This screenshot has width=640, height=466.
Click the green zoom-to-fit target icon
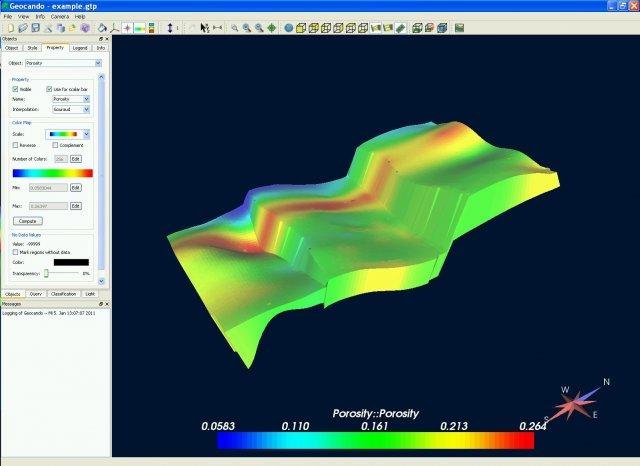[x=271, y=28]
